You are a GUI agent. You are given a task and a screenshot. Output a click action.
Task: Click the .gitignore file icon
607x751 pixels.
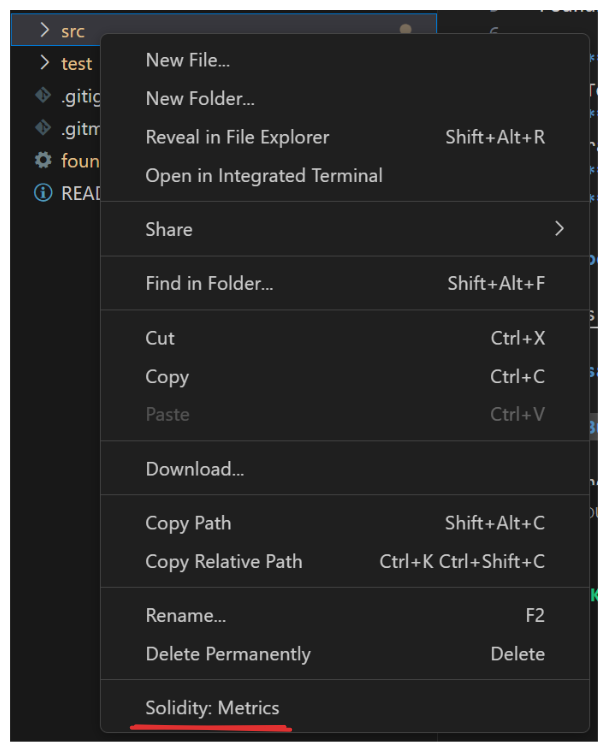pyautogui.click(x=43, y=96)
